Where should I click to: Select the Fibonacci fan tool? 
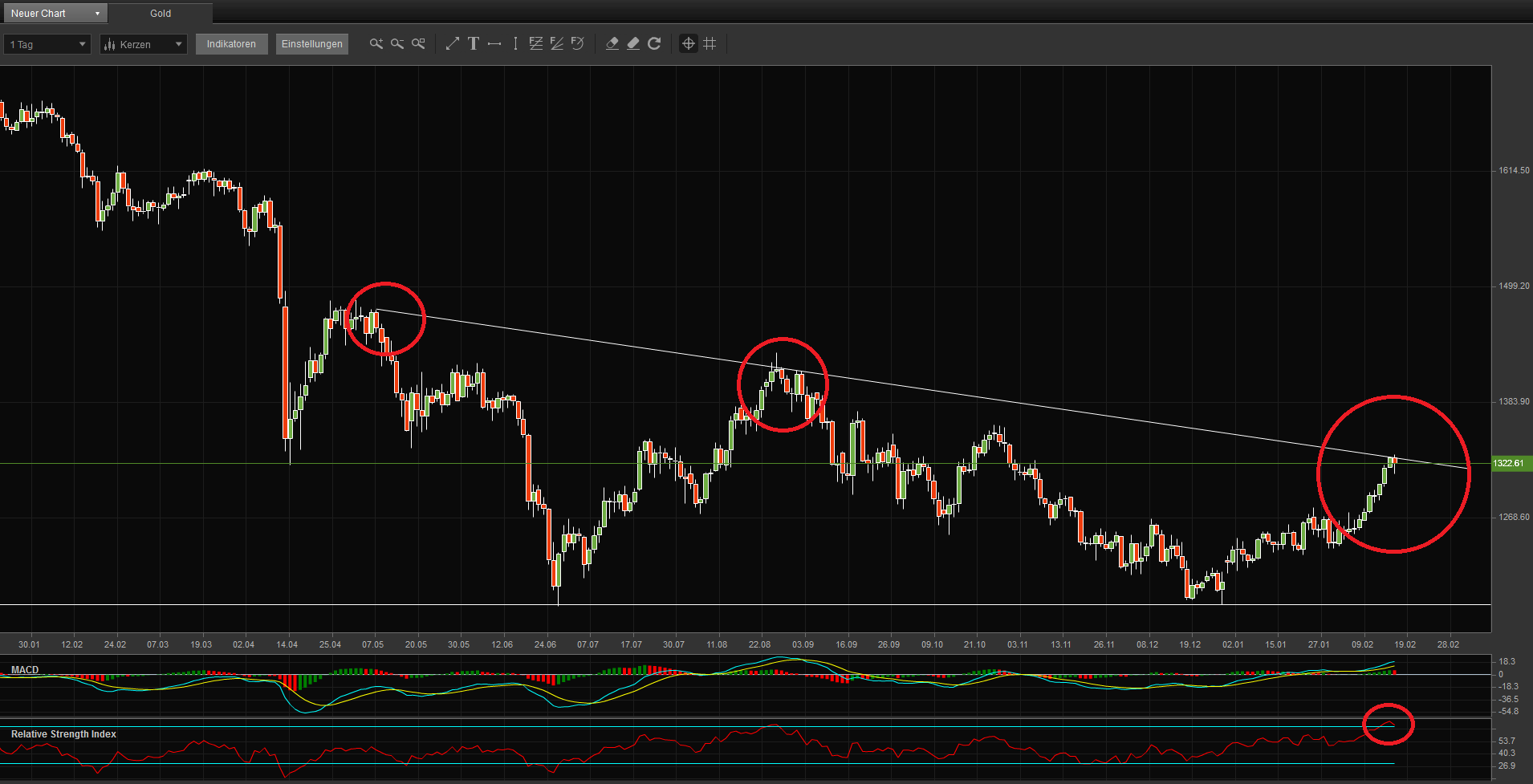tap(557, 44)
